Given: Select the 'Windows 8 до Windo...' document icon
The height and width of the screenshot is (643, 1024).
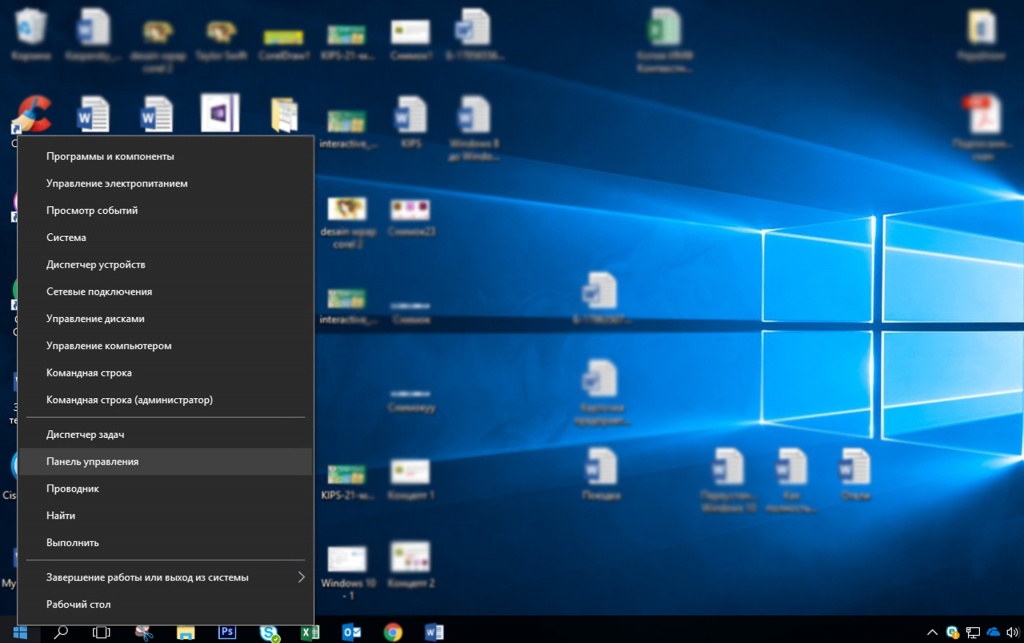Looking at the screenshot, I should (x=474, y=128).
